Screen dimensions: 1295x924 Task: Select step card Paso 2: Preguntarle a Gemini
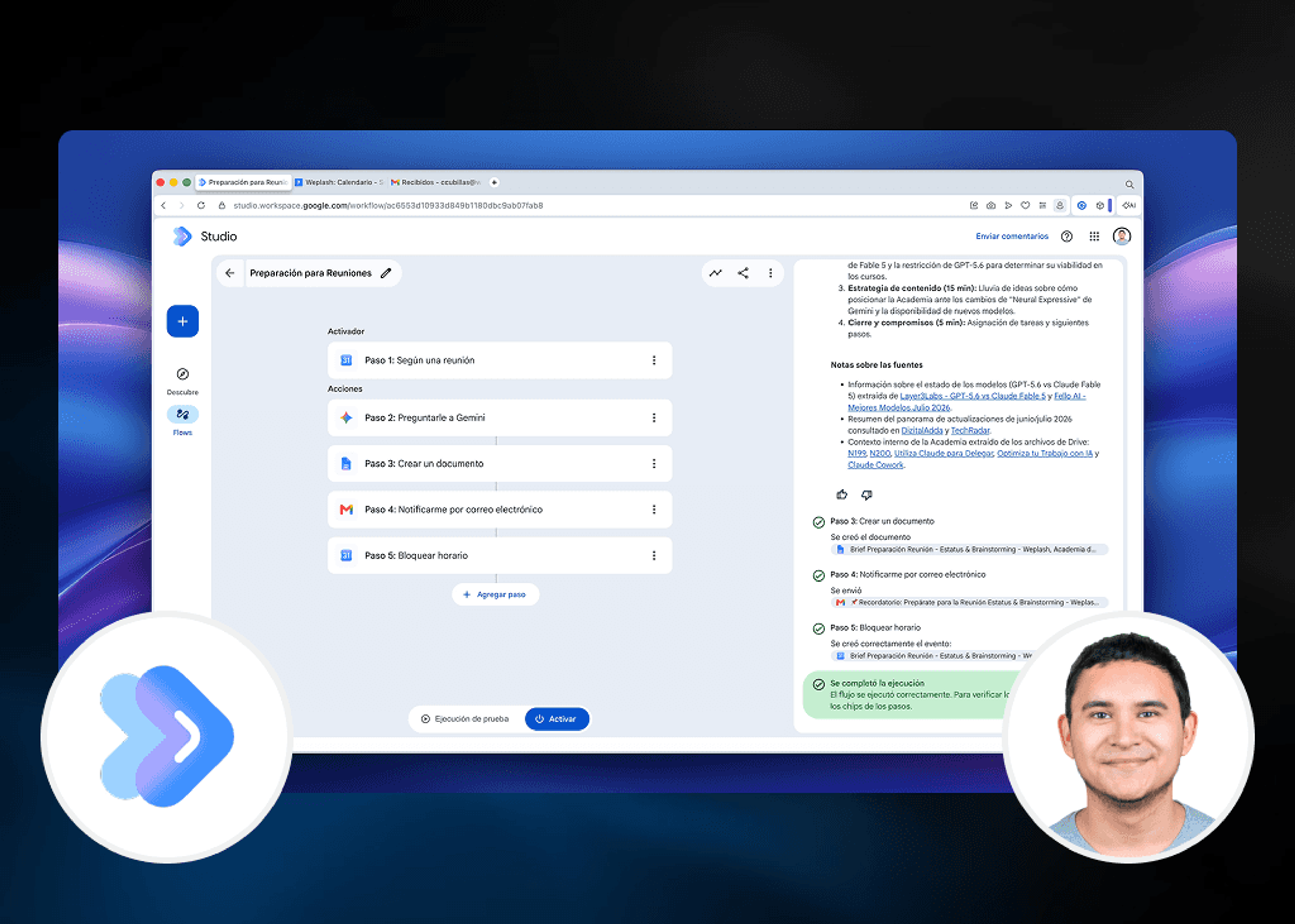(x=500, y=418)
